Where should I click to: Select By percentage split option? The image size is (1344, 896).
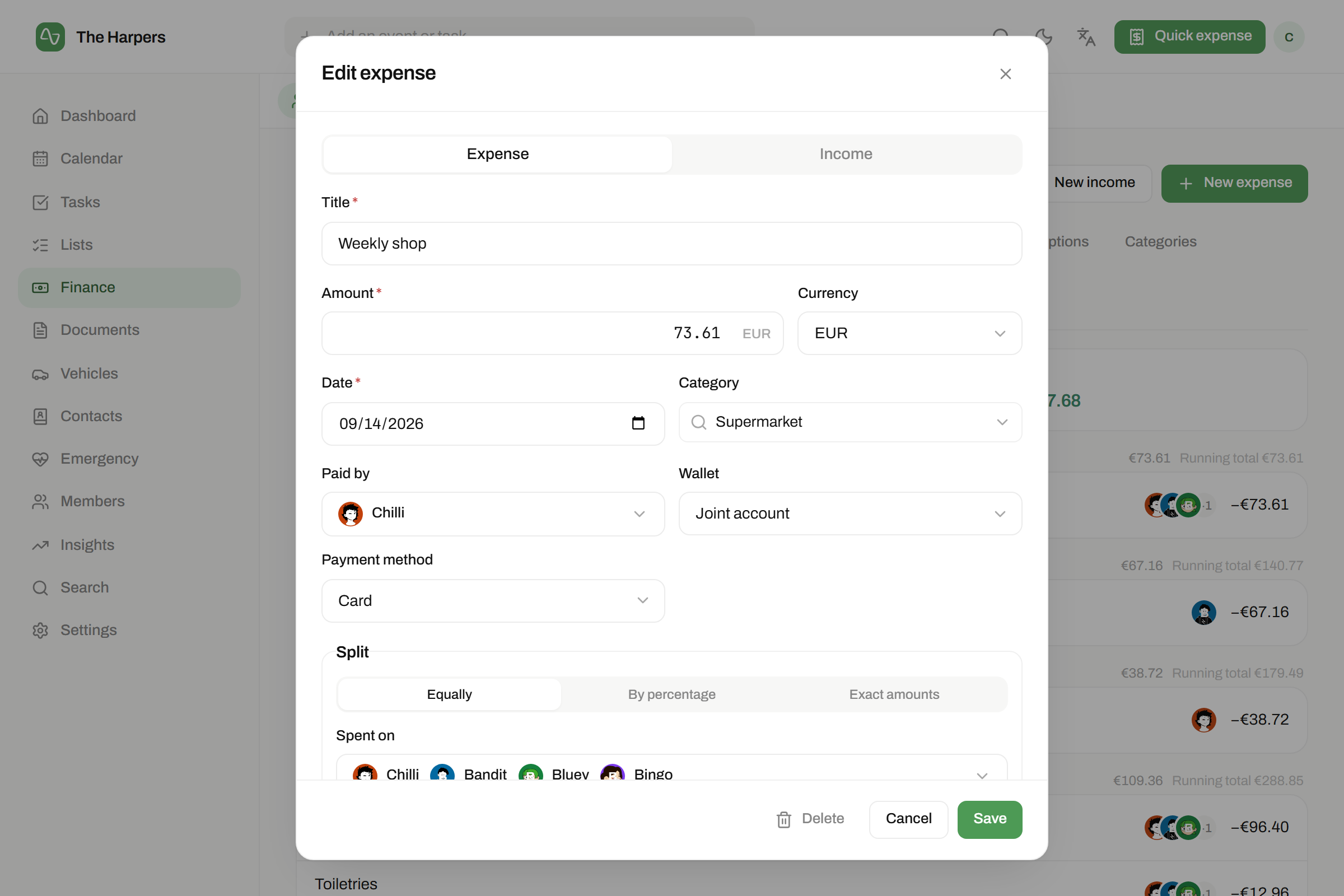tap(671, 694)
